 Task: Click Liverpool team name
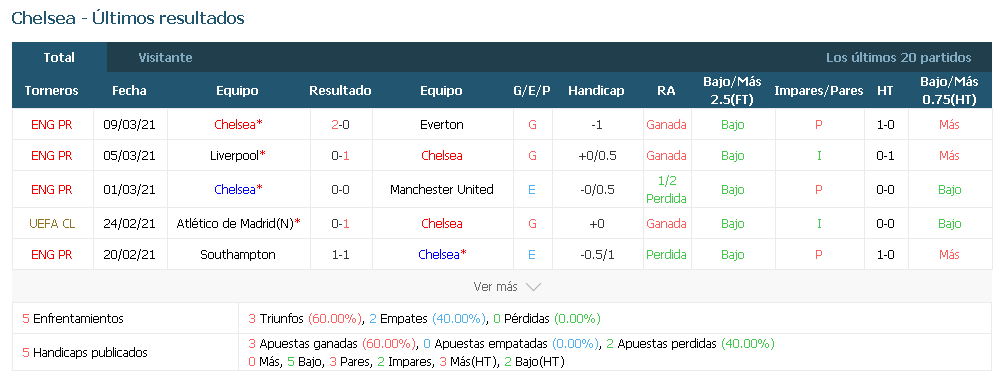(234, 156)
